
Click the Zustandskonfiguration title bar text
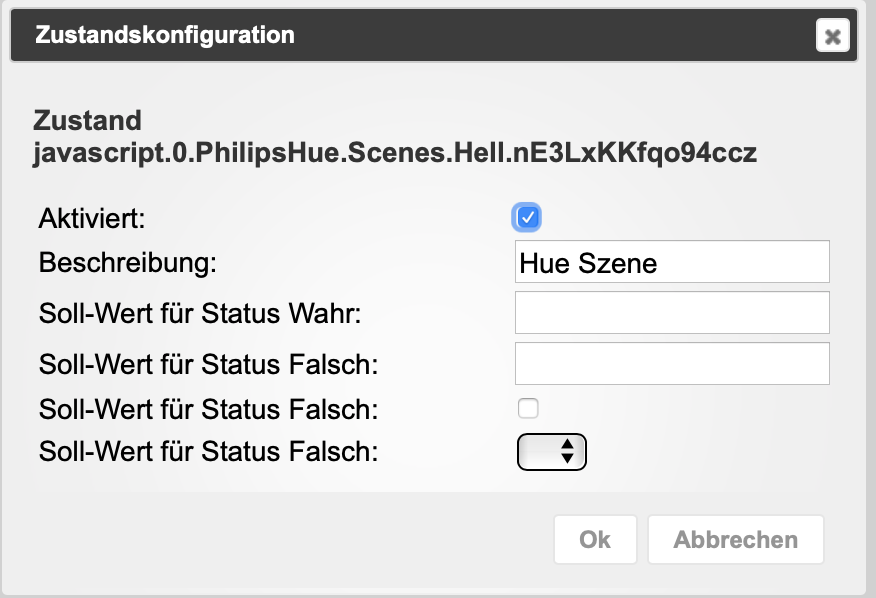click(x=165, y=36)
